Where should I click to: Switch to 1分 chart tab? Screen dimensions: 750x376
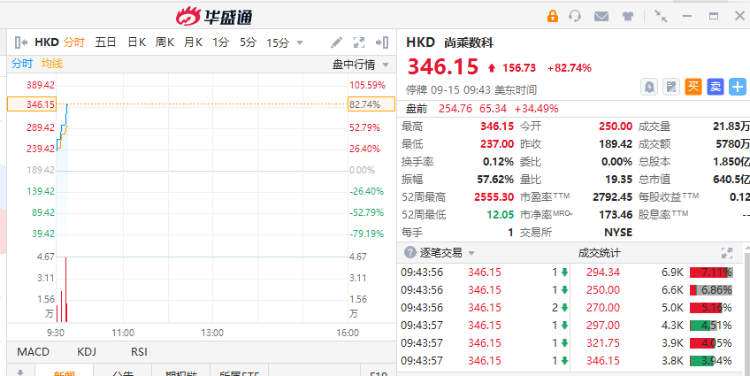(x=221, y=43)
